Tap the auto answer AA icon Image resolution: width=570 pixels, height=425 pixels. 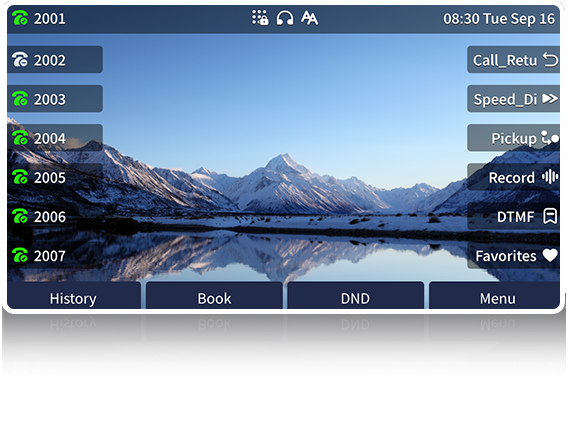click(309, 18)
